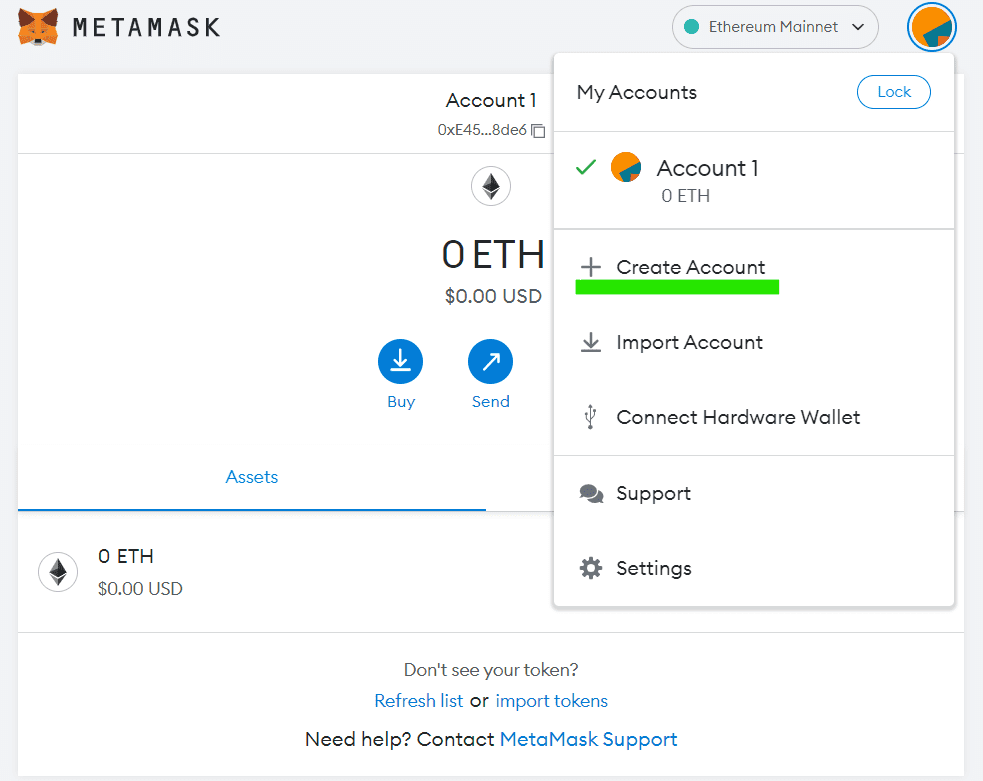The width and height of the screenshot is (983, 781).
Task: Choose Create Account from the menu
Action: point(754,268)
